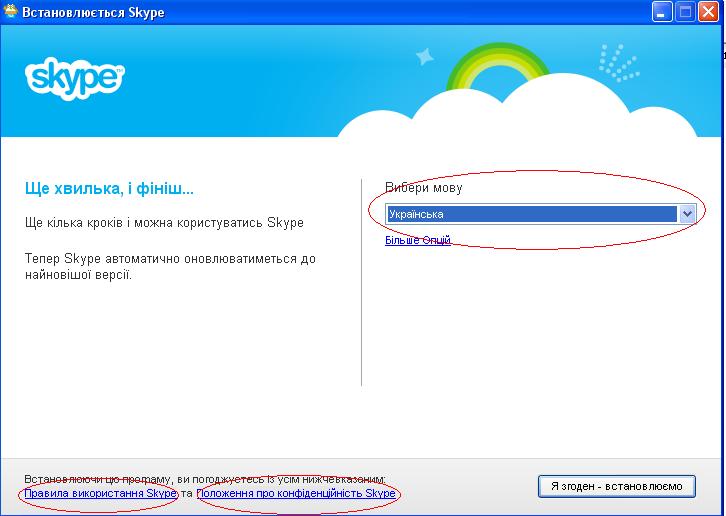Click the heading Ще хвилька, і фініш...
This screenshot has height=516, width=726.
[x=109, y=189]
